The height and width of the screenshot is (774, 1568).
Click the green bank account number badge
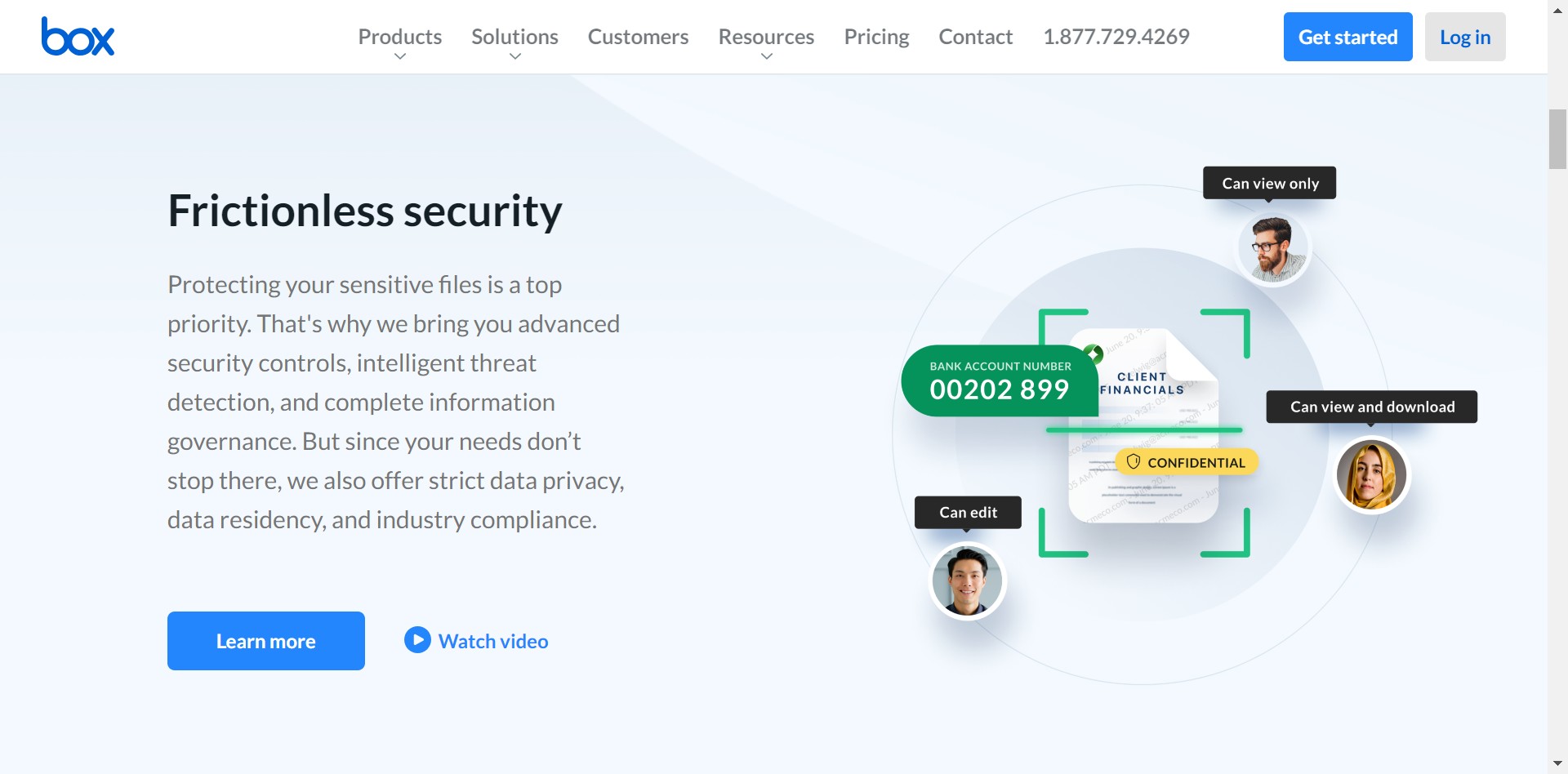(999, 380)
